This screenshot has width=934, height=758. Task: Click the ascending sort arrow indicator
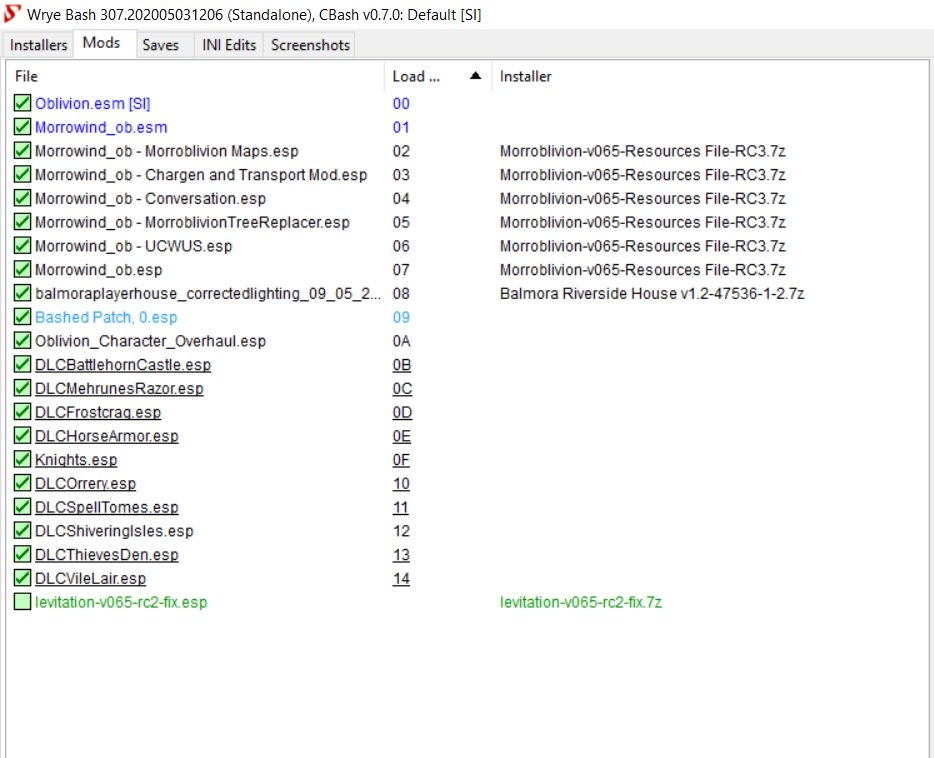pos(475,76)
